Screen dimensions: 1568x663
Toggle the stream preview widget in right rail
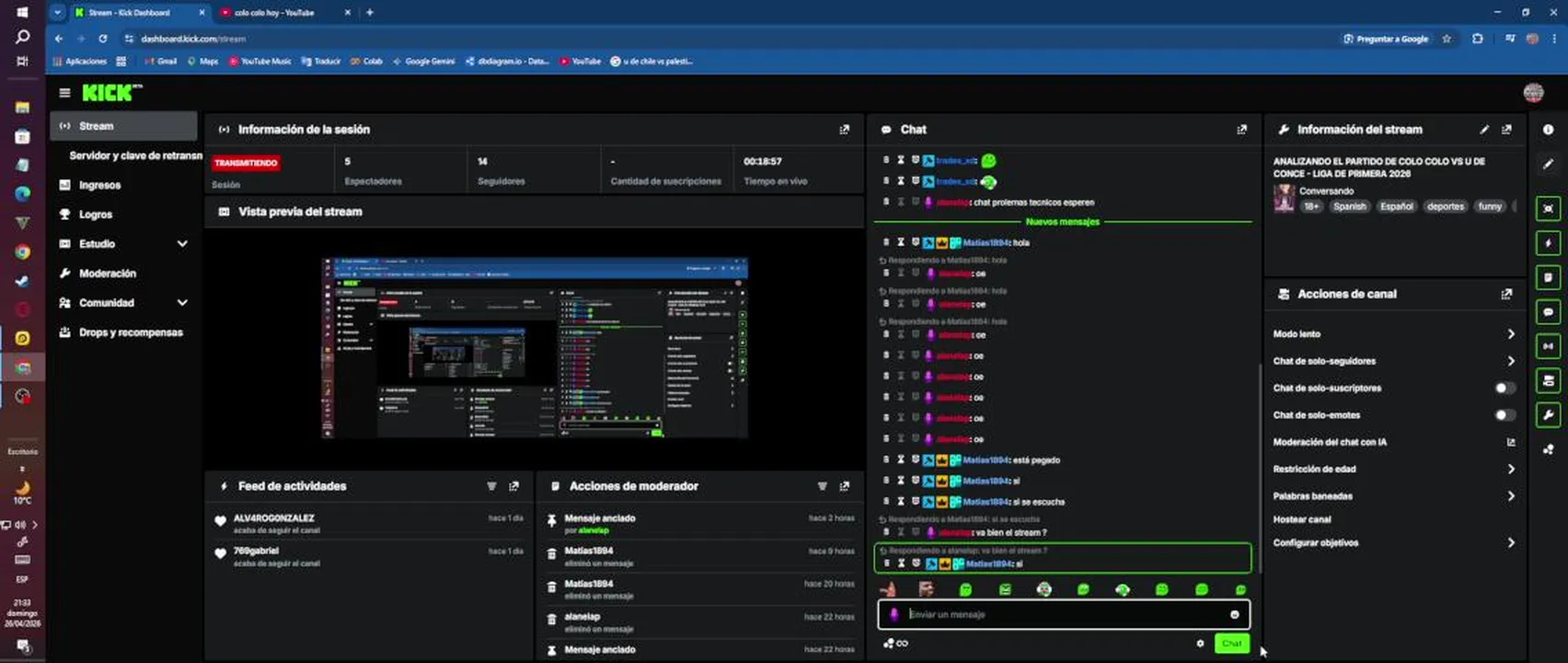coord(1548,208)
